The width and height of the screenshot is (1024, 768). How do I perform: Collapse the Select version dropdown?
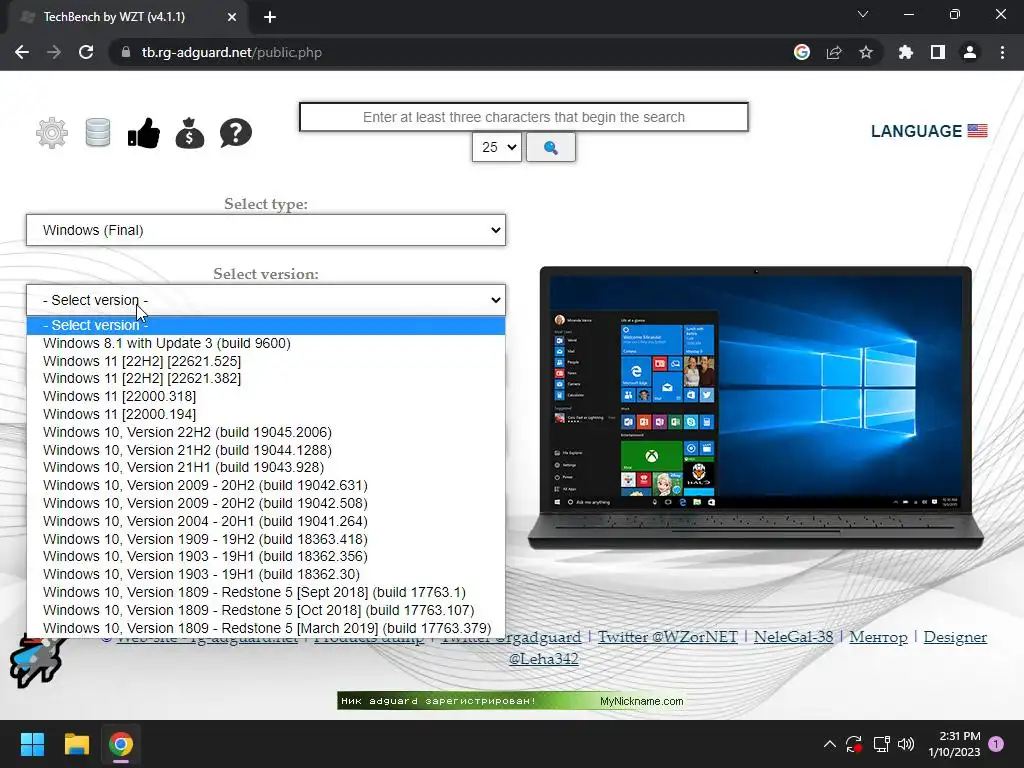[266, 300]
